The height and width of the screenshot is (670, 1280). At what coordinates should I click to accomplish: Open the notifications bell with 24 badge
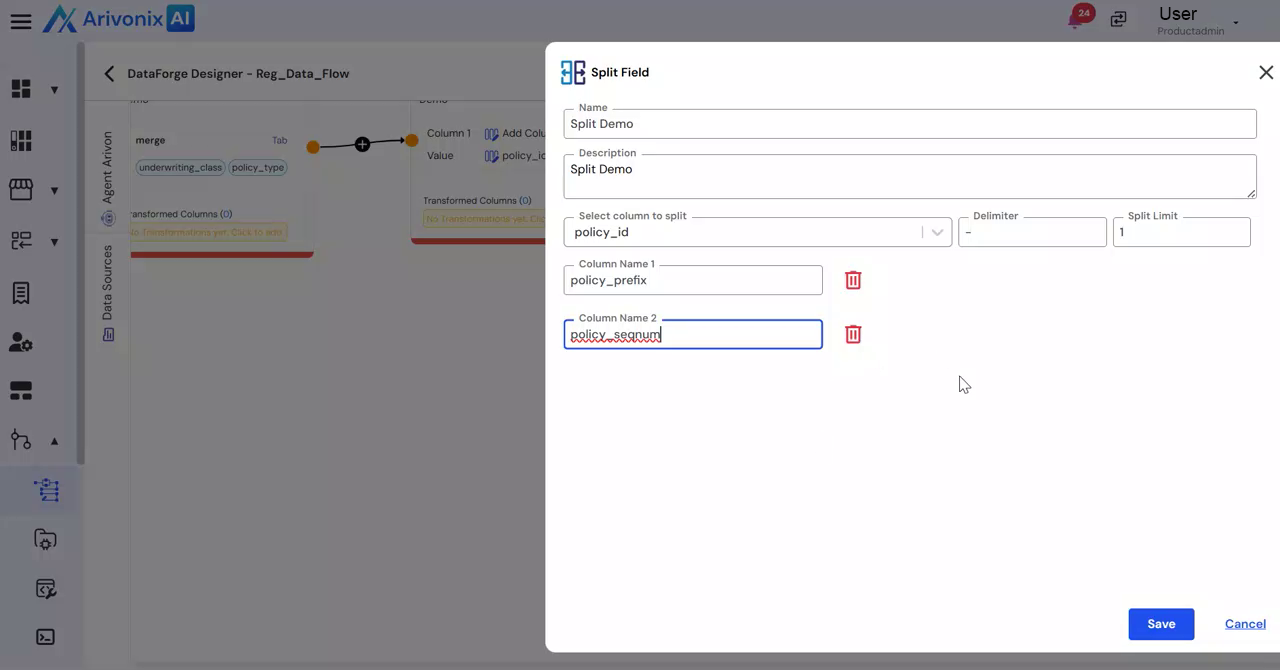[1078, 18]
